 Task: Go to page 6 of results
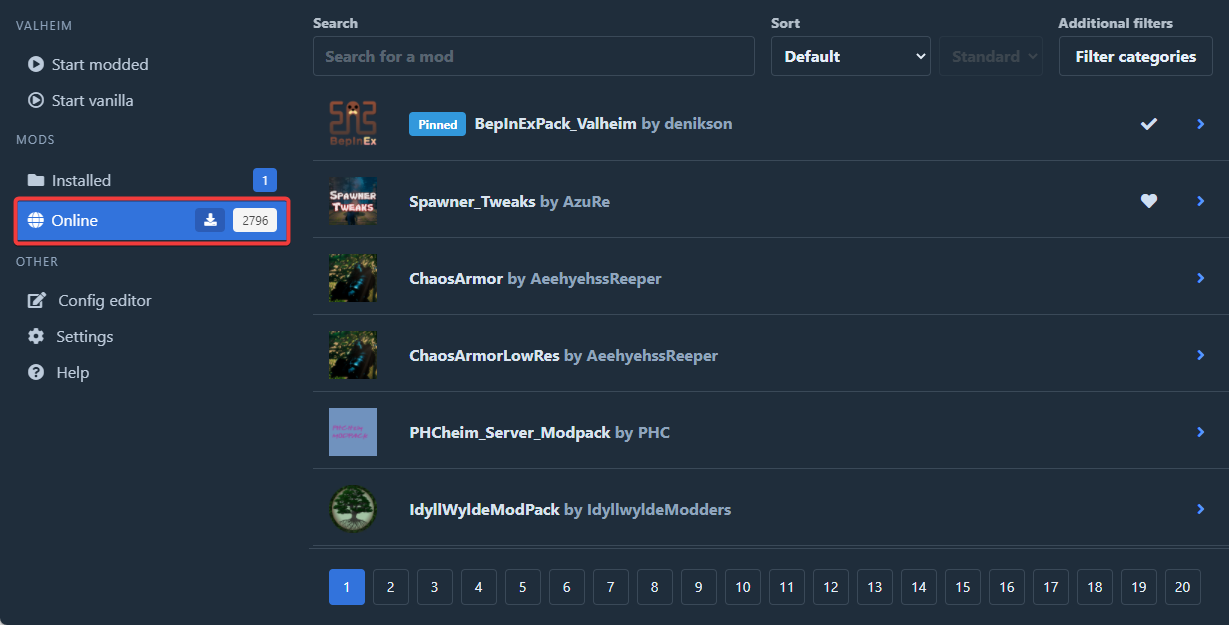pos(567,587)
